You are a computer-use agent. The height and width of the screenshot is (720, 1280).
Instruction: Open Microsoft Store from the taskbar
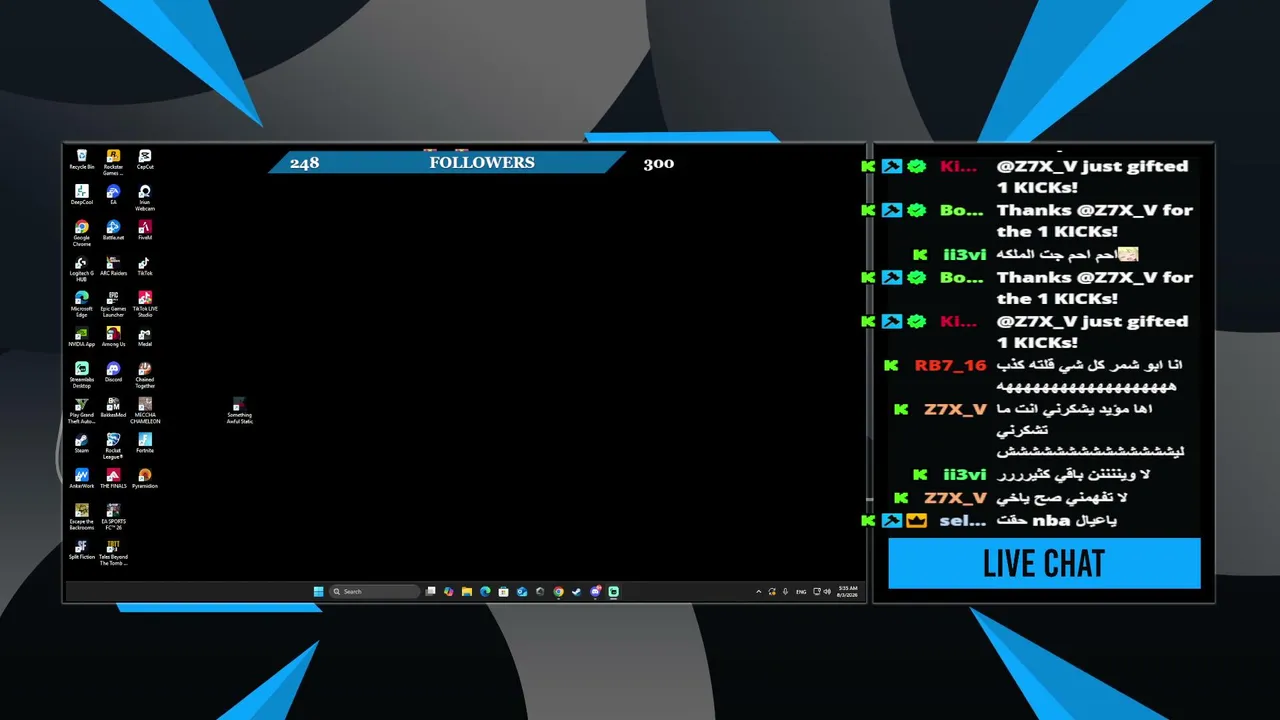click(503, 592)
